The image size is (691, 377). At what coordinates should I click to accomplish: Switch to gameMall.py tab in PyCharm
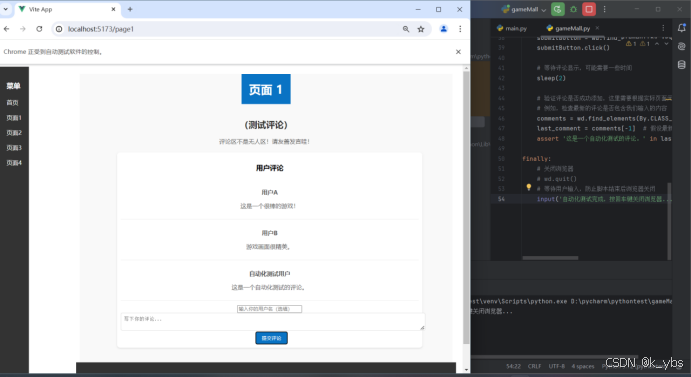[x=568, y=28]
